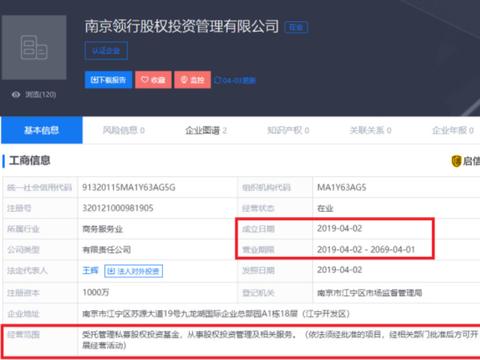Click the company address text
The height and width of the screenshot is (360, 480).
216,314
